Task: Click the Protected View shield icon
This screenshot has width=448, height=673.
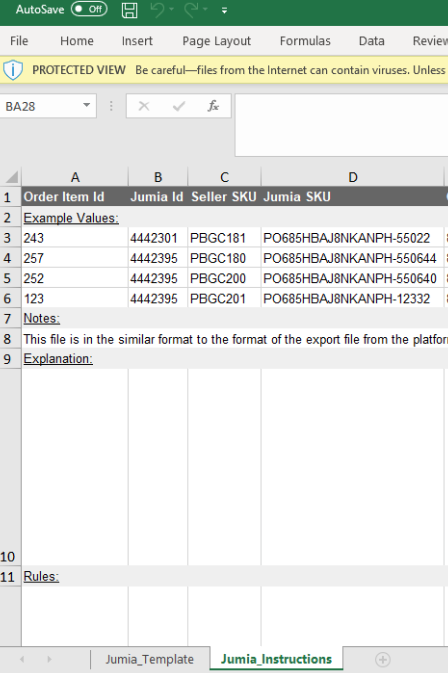Action: pos(13,70)
